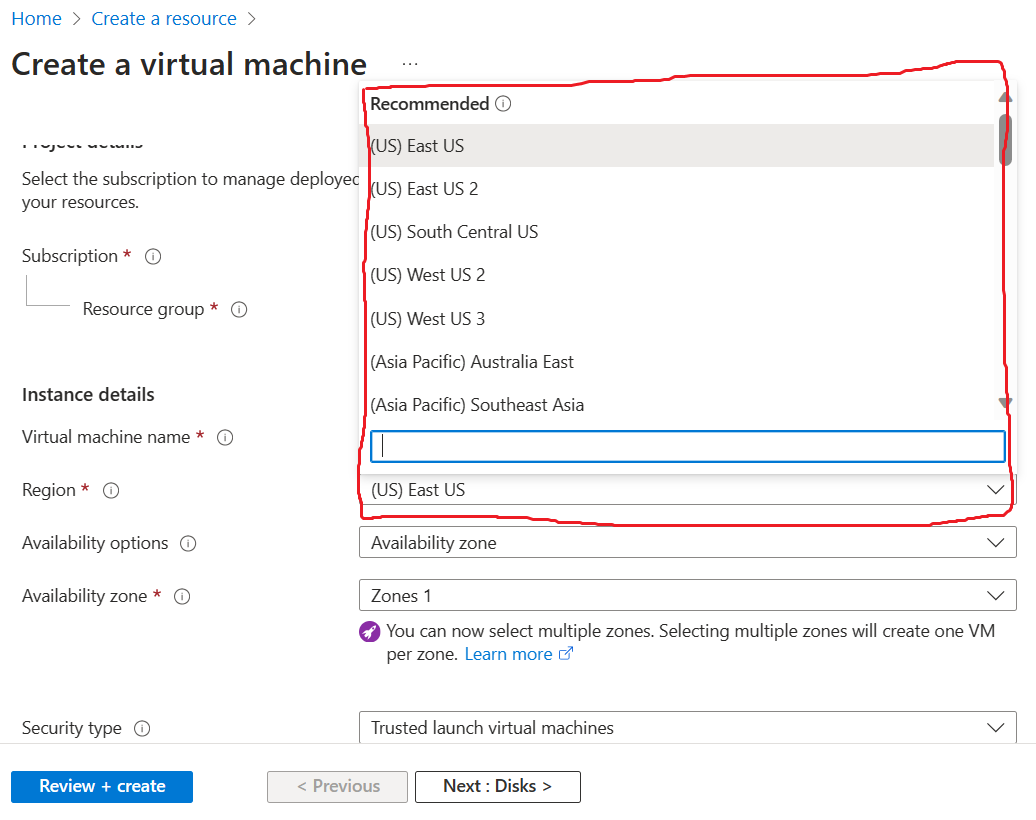The width and height of the screenshot is (1036, 820).
Task: Click the Next : Disks button
Action: [497, 786]
